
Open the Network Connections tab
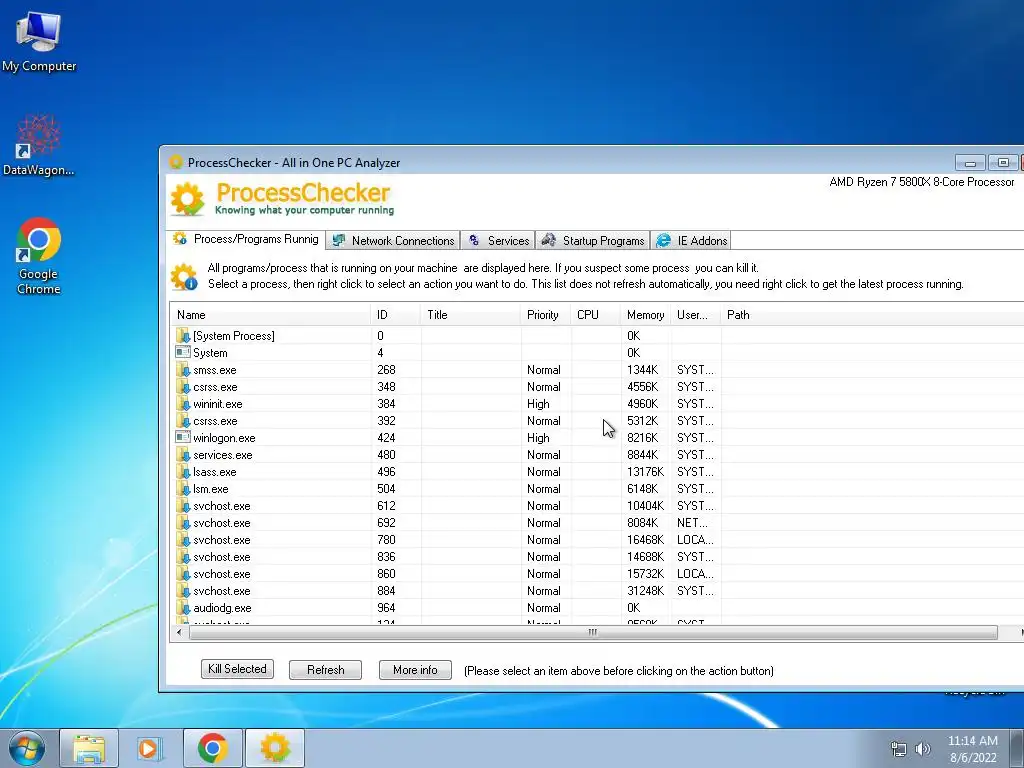point(392,240)
